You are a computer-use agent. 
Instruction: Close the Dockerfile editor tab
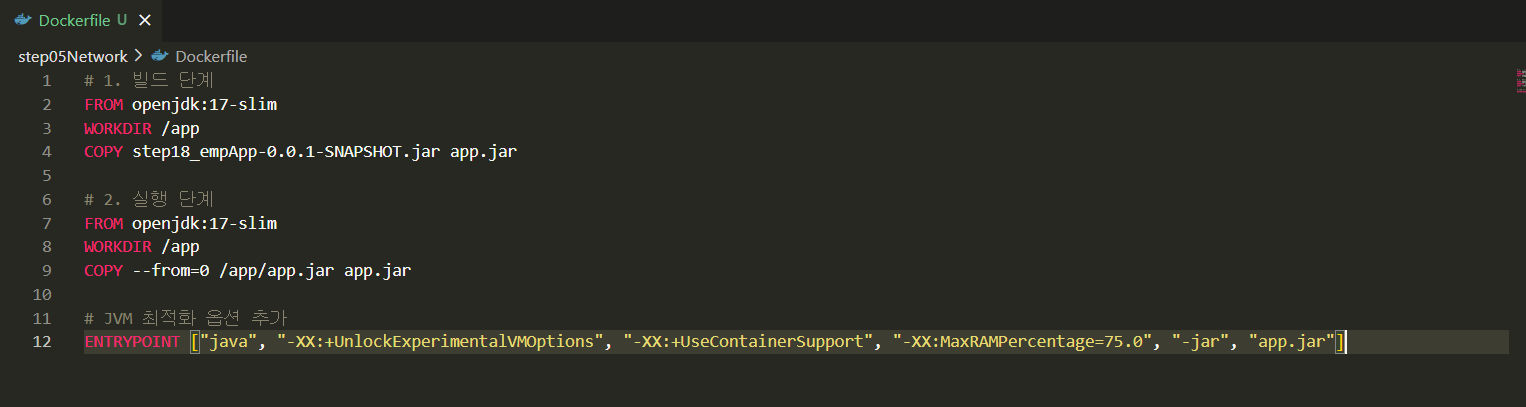145,20
